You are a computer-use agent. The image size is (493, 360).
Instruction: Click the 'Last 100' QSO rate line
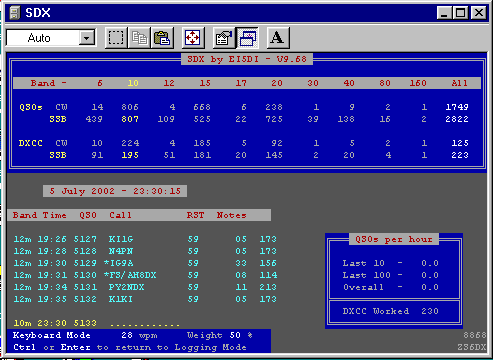tap(391, 275)
